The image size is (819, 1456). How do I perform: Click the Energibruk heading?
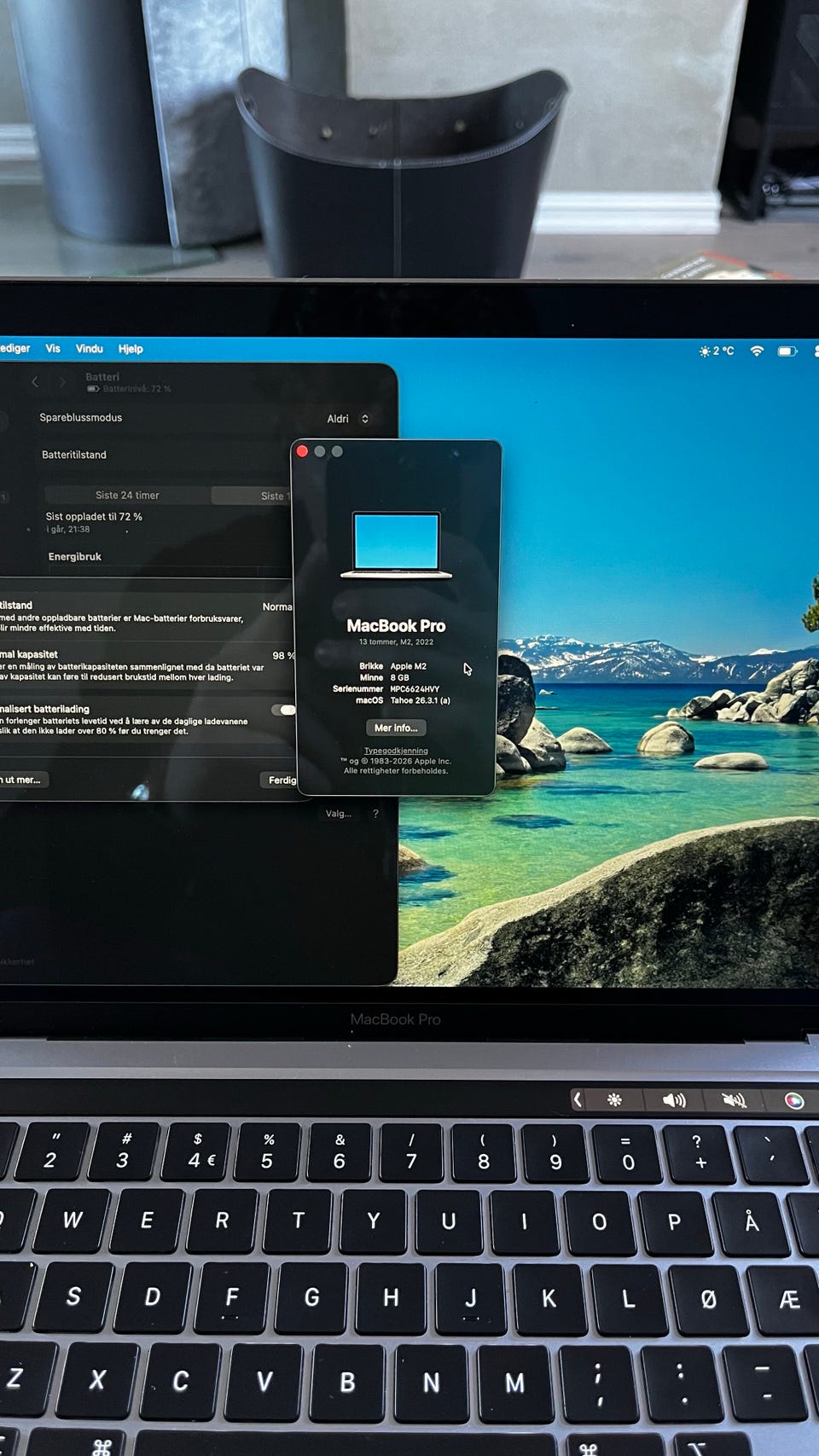point(75,557)
